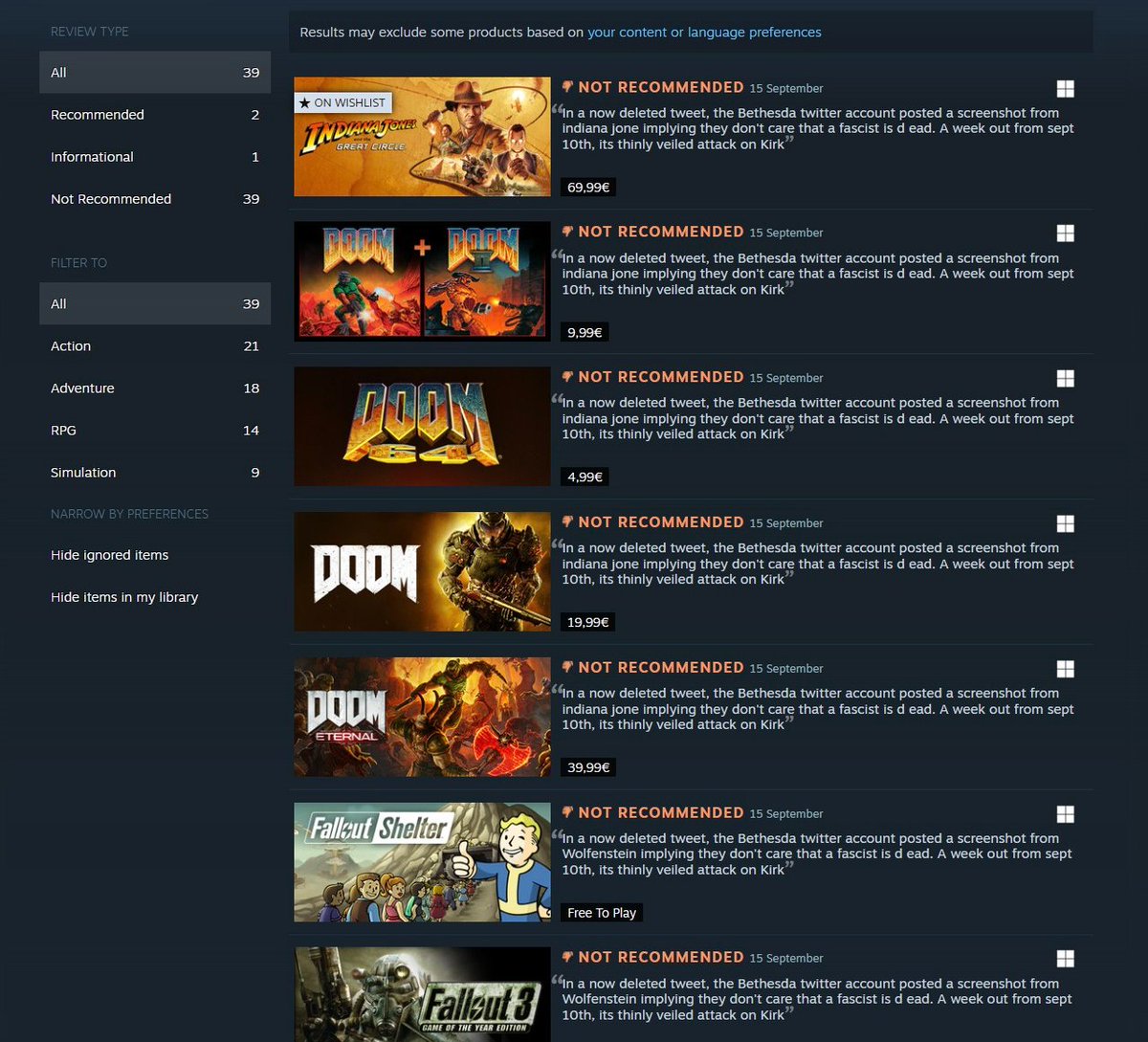Click Free To Play label
The height and width of the screenshot is (1042, 1148).
[x=602, y=913]
